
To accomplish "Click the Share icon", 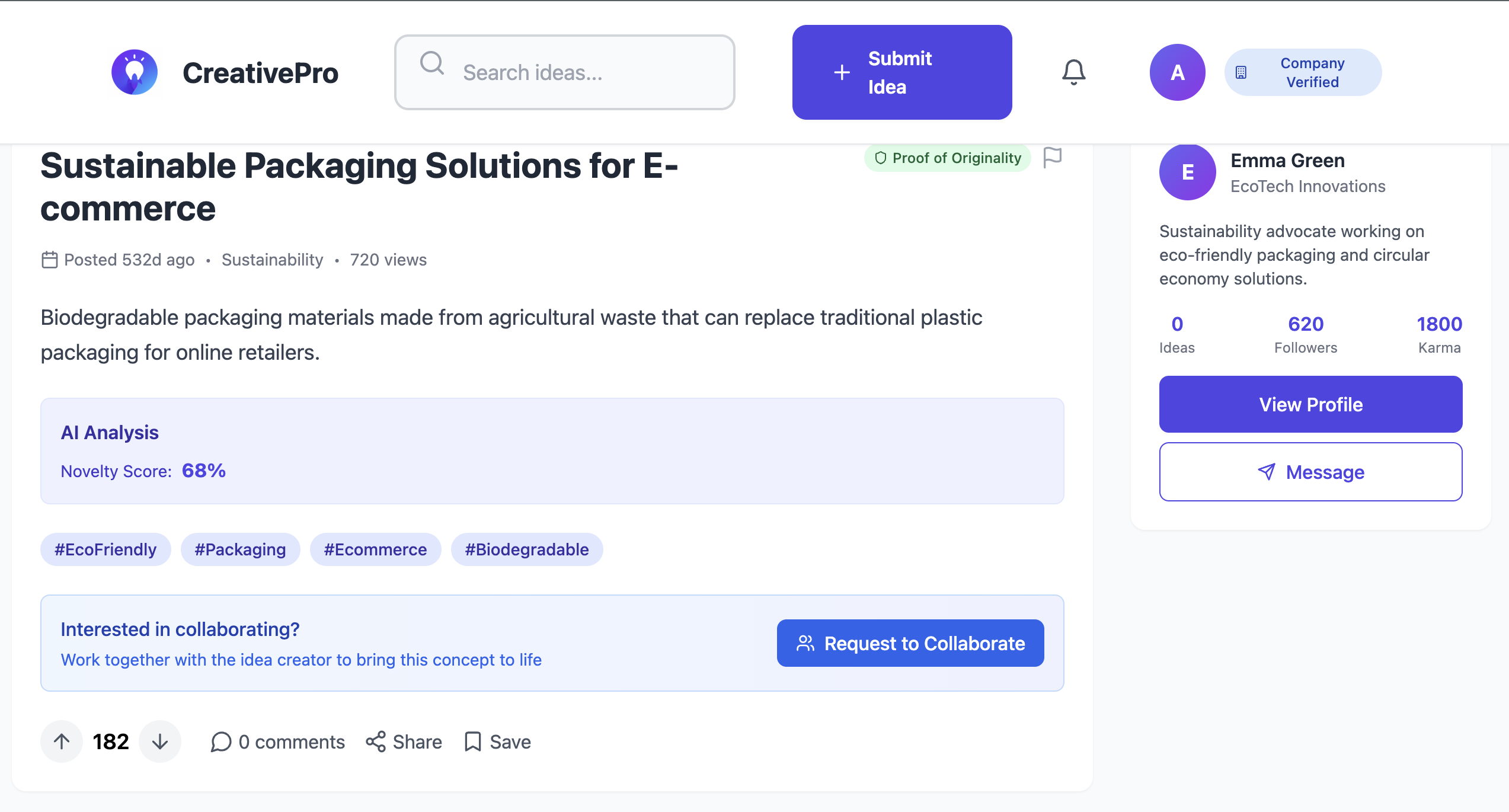I will [376, 741].
